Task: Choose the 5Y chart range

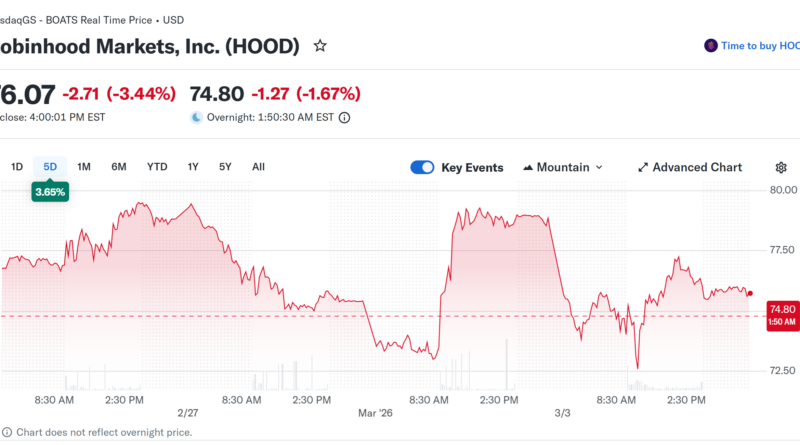Action: [225, 167]
